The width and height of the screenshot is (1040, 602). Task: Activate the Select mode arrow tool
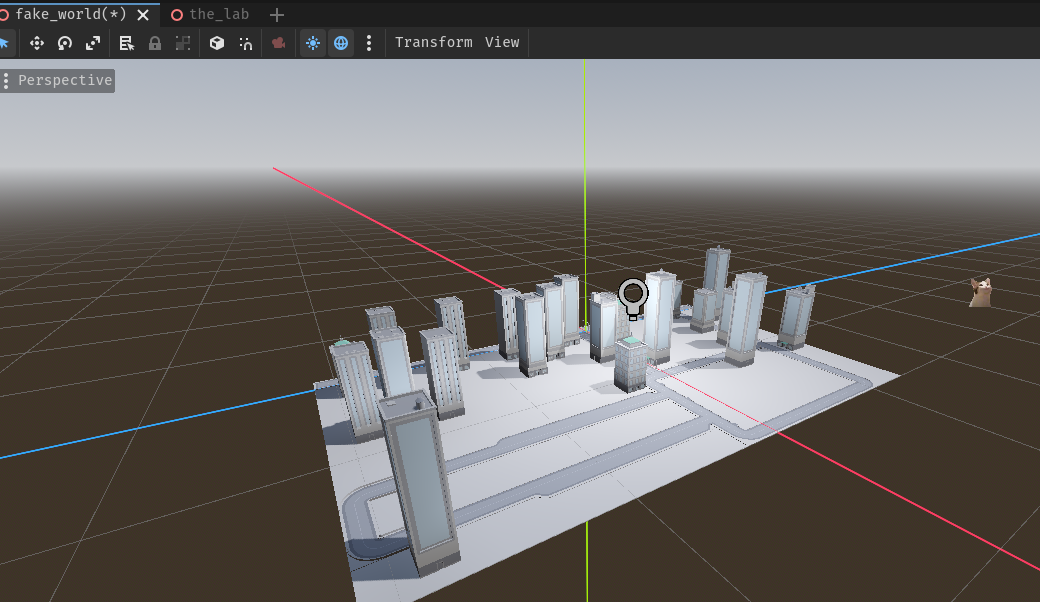(4, 43)
